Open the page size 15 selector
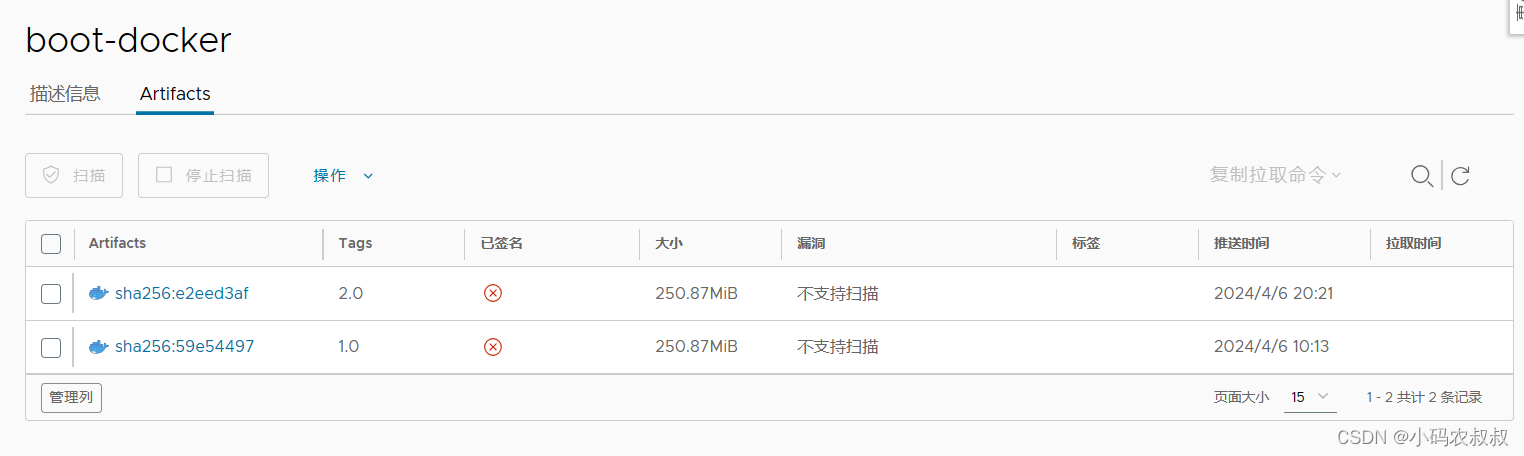 tap(1310, 397)
